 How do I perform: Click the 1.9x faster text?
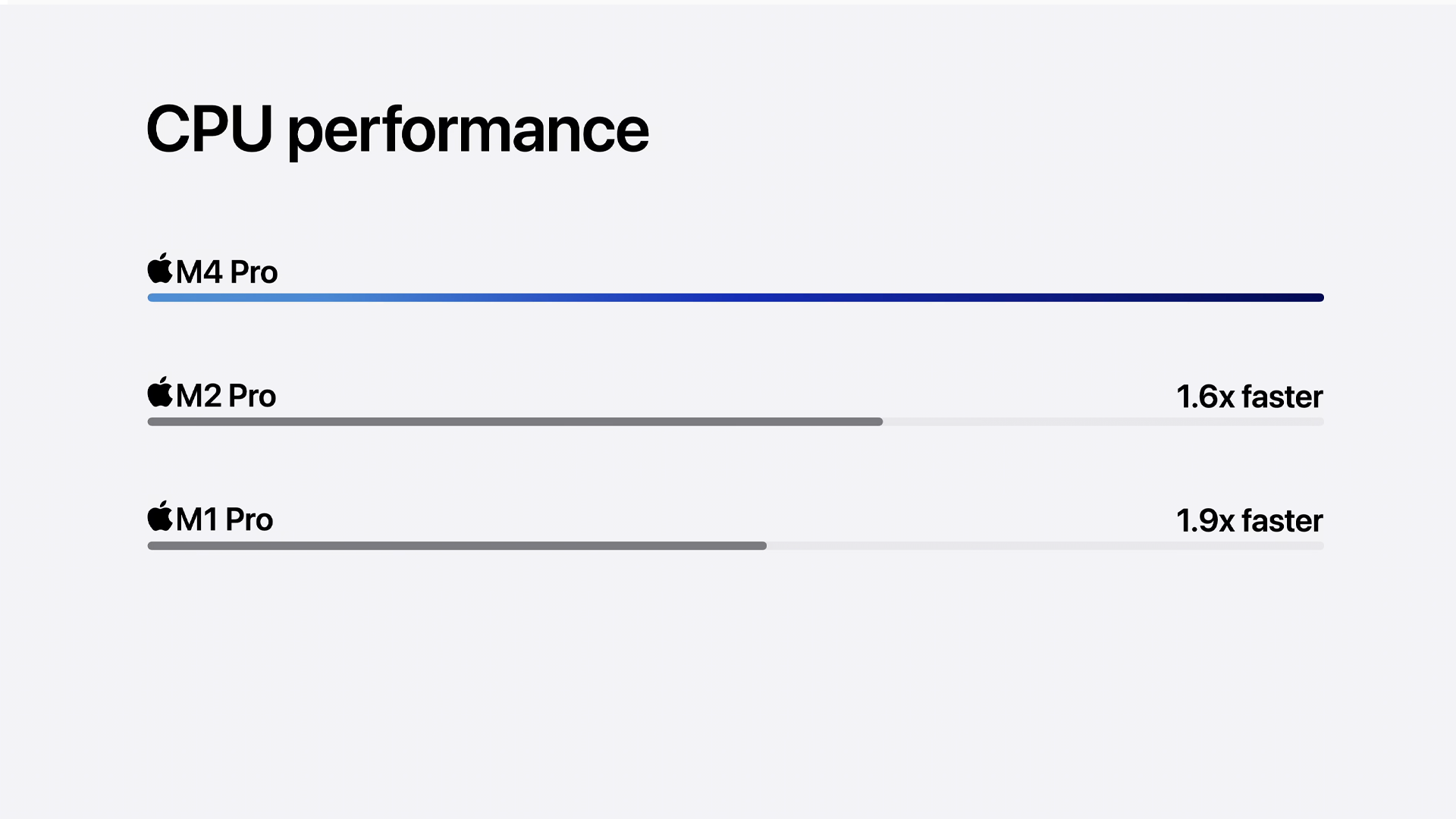tap(1250, 521)
